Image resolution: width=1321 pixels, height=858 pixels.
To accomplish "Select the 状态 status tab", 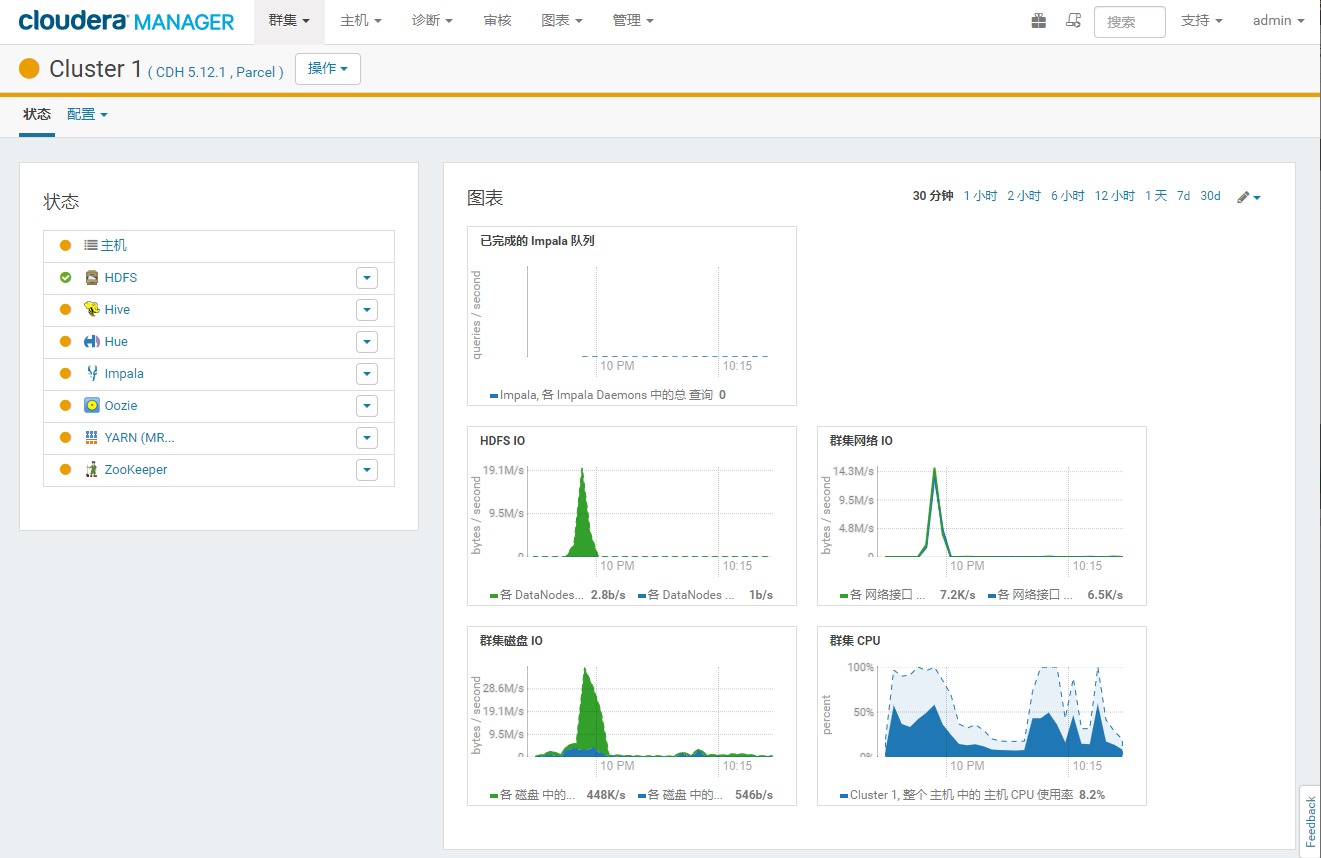I will [37, 114].
